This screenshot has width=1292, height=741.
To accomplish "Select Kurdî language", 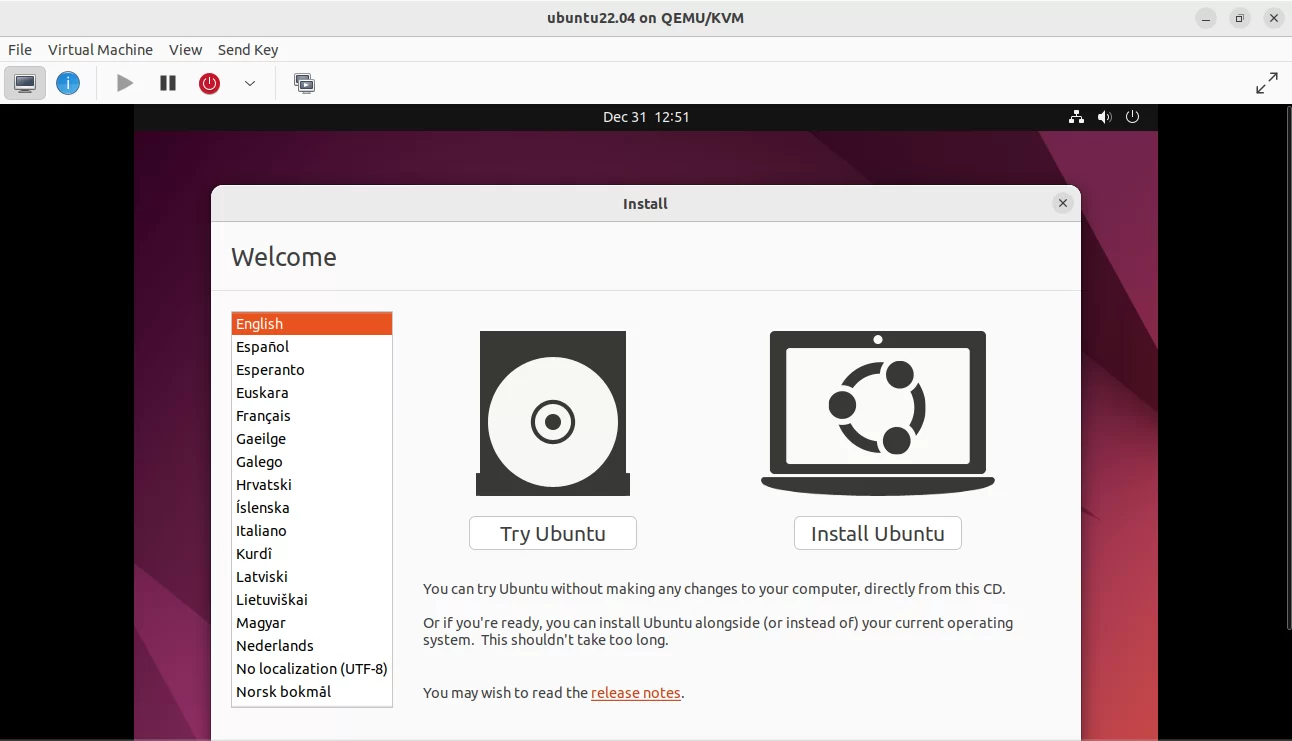I will click(312, 554).
